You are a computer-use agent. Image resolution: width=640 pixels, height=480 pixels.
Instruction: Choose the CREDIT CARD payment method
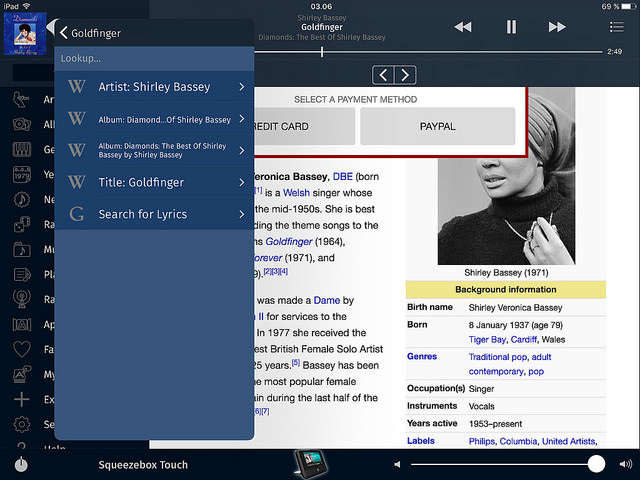coord(304,126)
